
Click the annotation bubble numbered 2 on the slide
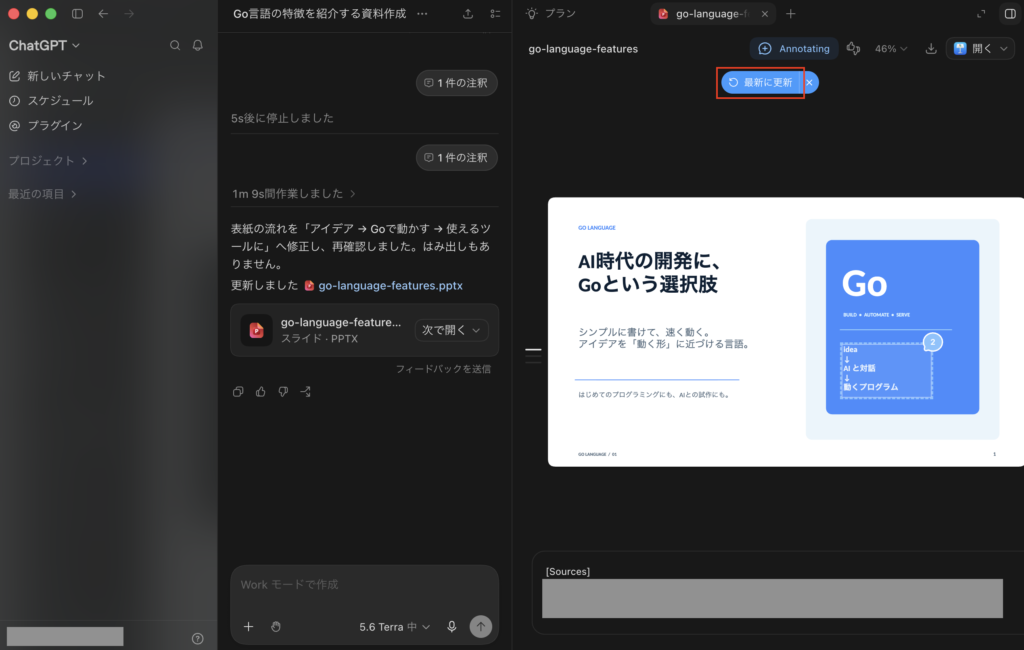click(933, 342)
